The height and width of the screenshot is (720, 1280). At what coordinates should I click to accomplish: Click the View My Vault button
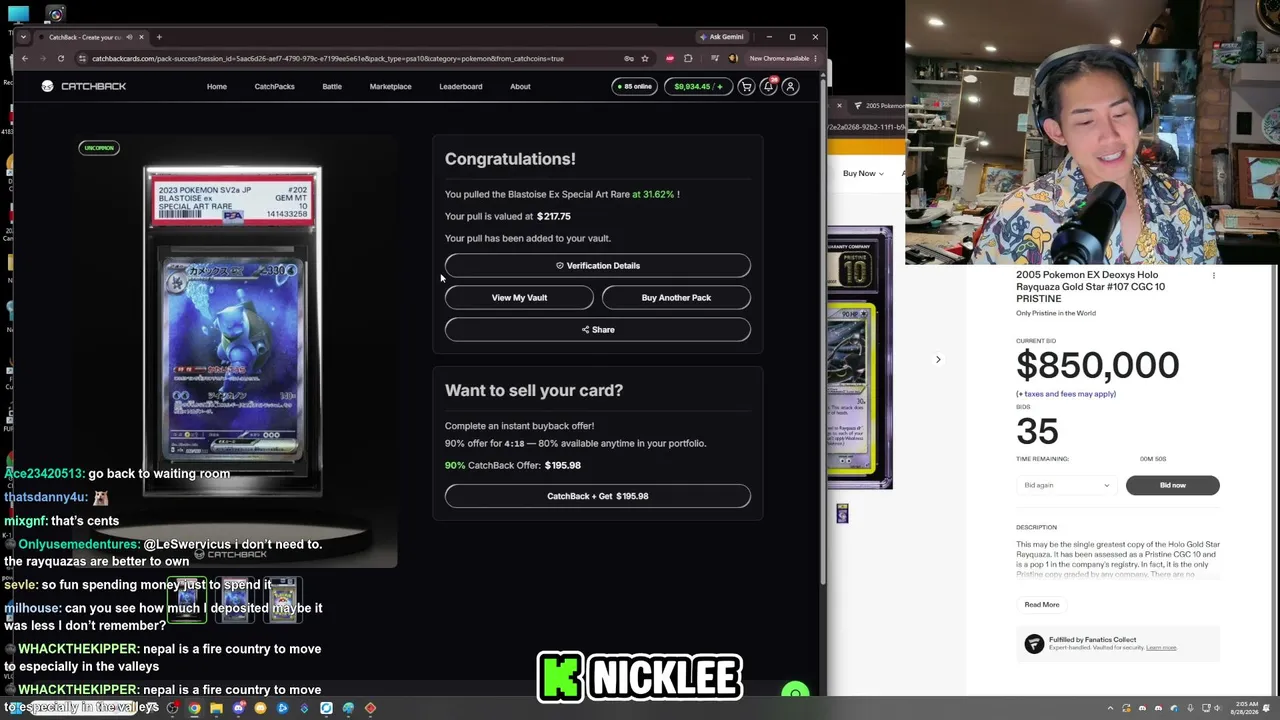pyautogui.click(x=519, y=298)
